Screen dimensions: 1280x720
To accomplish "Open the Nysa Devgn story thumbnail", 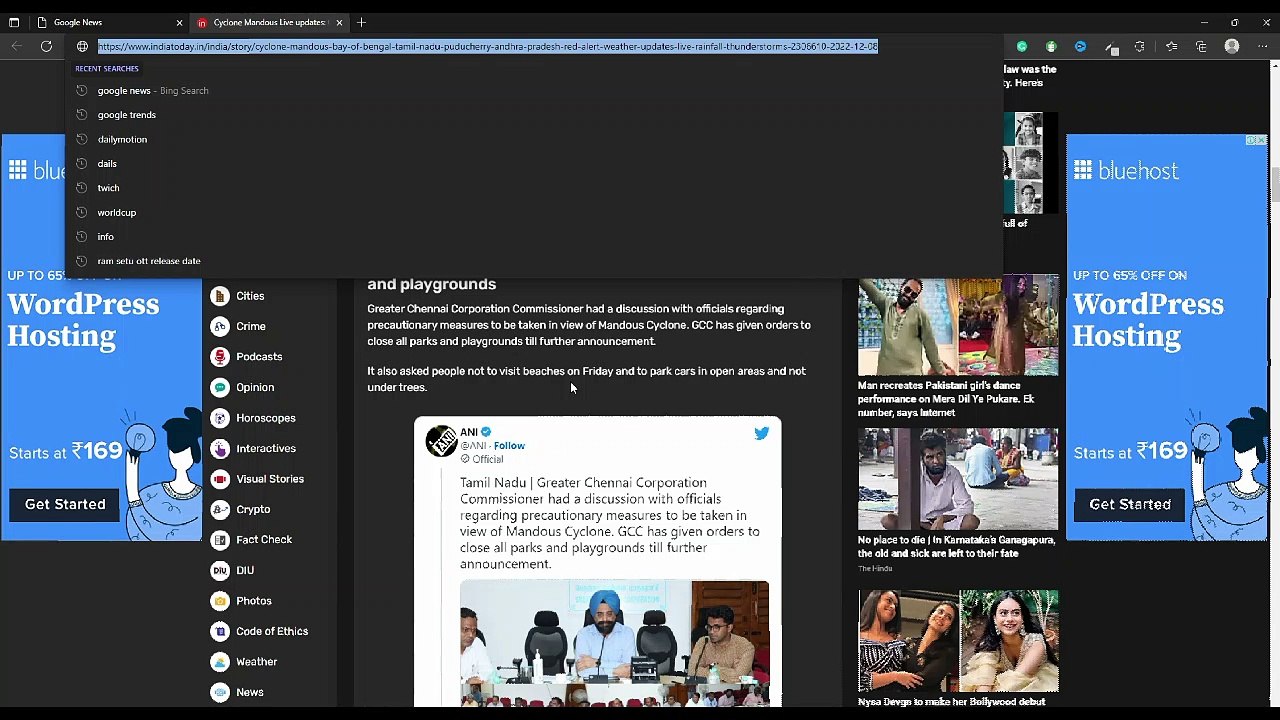I will pos(958,641).
